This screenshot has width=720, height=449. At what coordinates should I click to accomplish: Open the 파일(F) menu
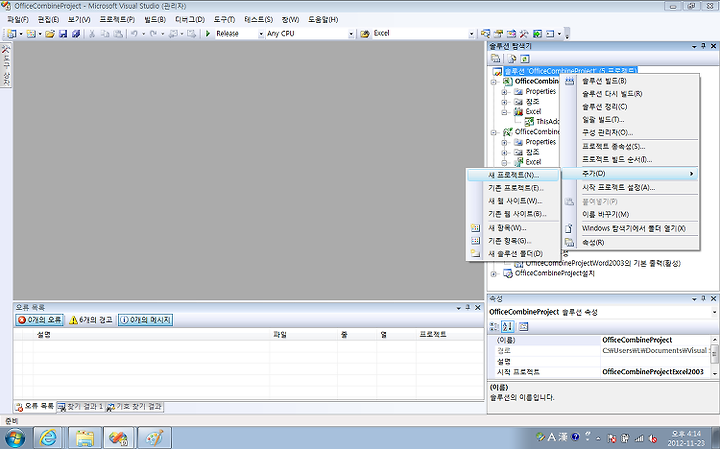coord(18,19)
